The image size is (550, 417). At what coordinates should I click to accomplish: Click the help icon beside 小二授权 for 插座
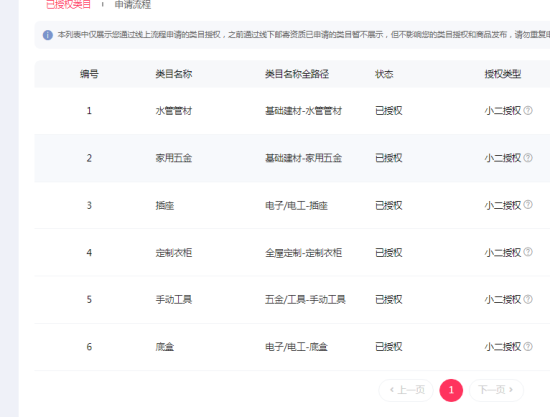point(528,205)
